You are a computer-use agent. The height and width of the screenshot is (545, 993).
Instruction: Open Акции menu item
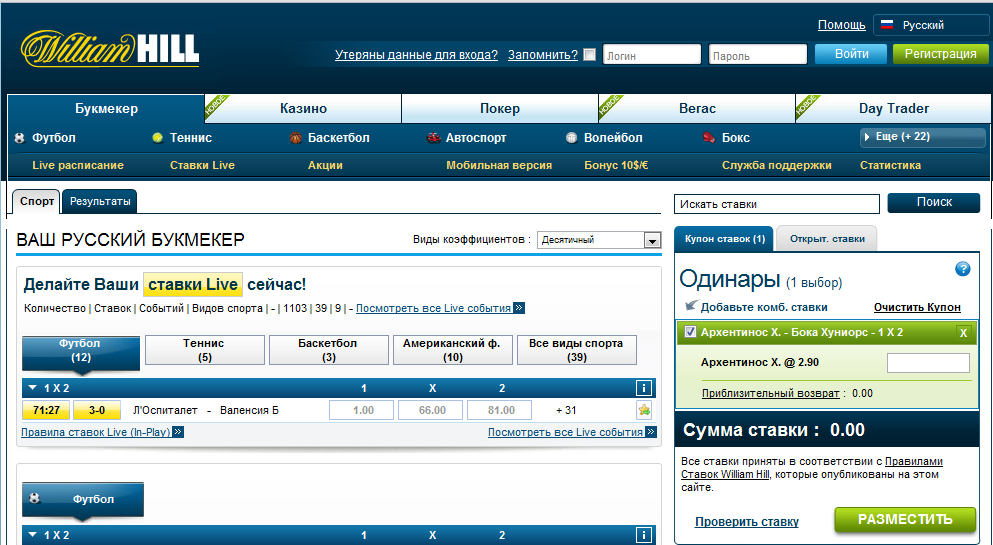[x=326, y=165]
